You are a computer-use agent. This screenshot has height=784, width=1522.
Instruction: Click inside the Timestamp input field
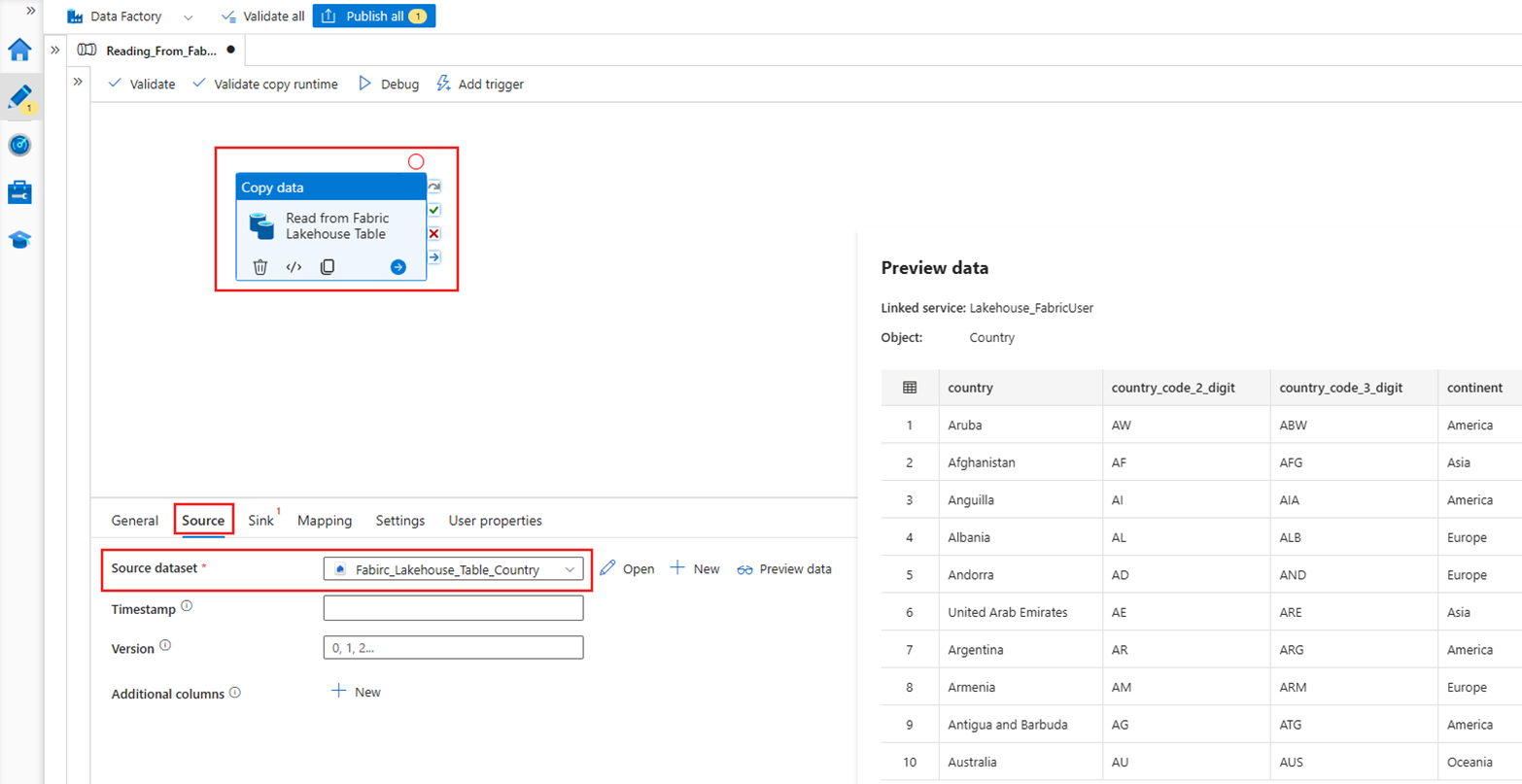[x=453, y=607]
